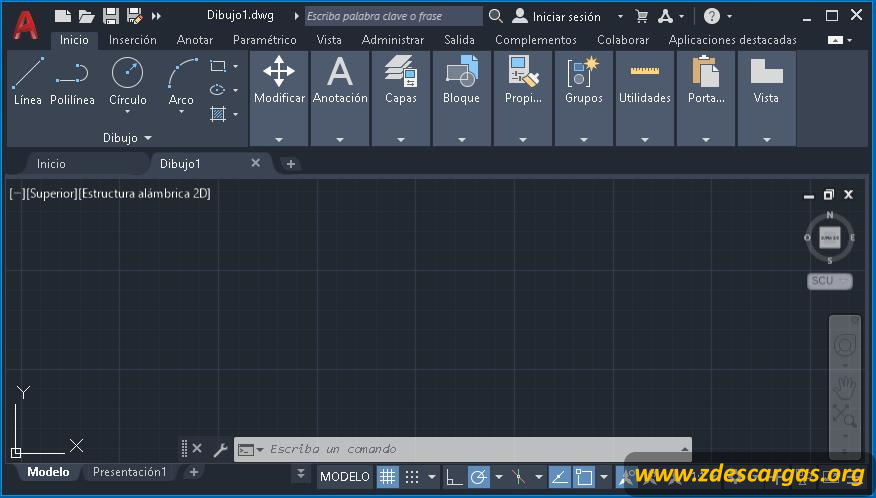Switch to the Anotar ribbon tab
Screen dimensions: 876x498
coord(195,40)
